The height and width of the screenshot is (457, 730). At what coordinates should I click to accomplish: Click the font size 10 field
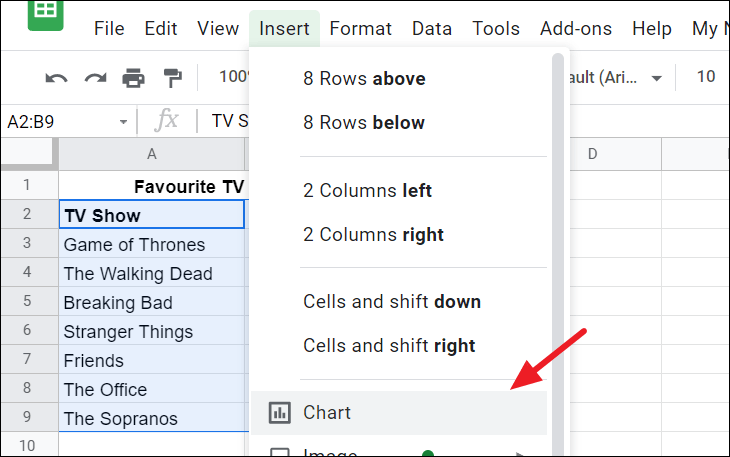pos(706,77)
